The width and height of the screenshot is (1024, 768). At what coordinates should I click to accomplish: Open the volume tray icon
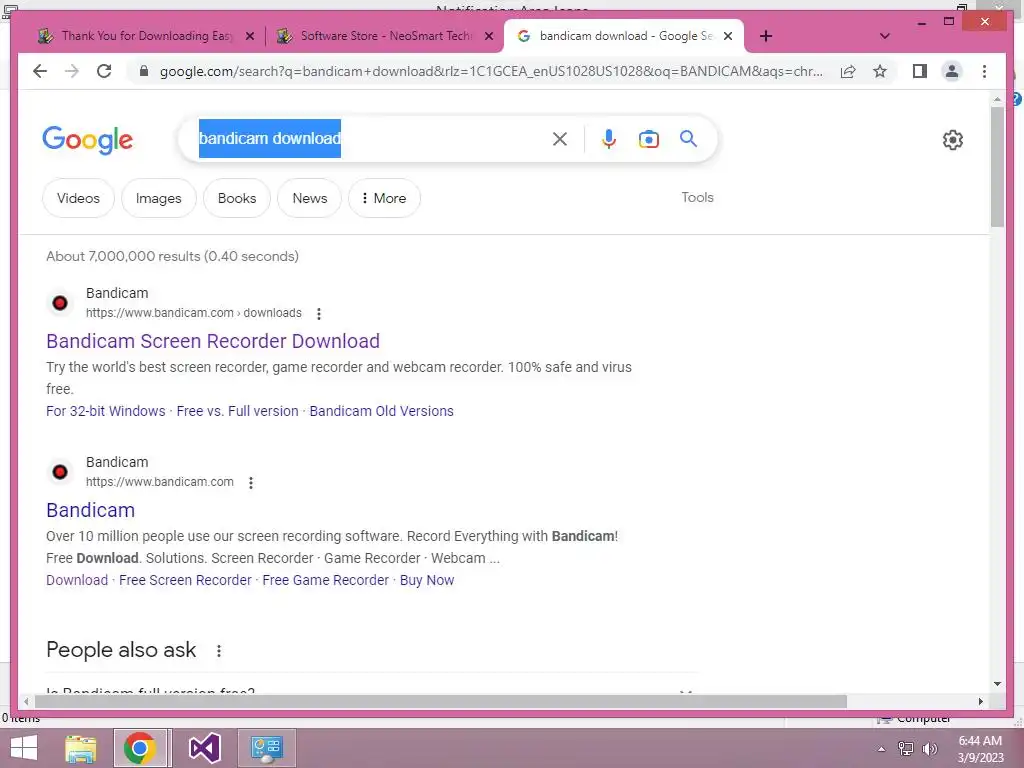coord(929,749)
